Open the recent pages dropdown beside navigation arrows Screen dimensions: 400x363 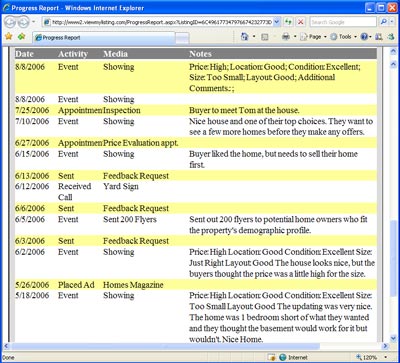pos(34,22)
